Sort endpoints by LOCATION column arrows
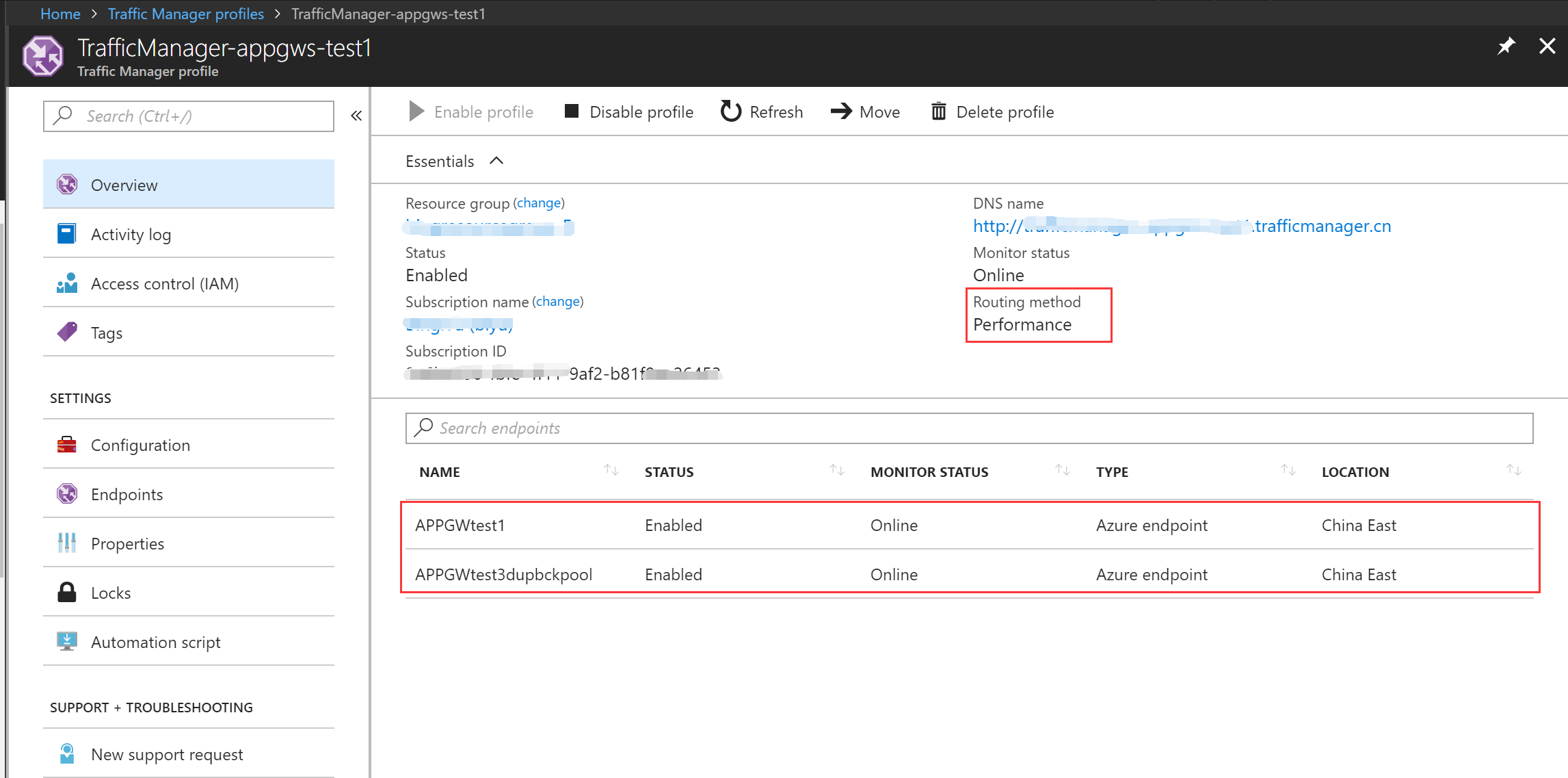The image size is (1568, 778). (1513, 470)
